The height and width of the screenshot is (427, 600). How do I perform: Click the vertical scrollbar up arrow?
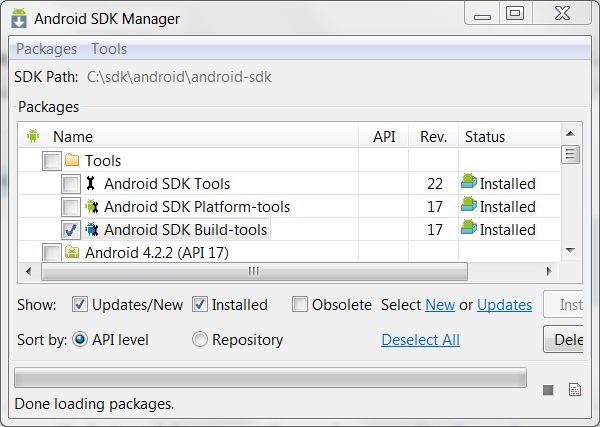tap(570, 134)
